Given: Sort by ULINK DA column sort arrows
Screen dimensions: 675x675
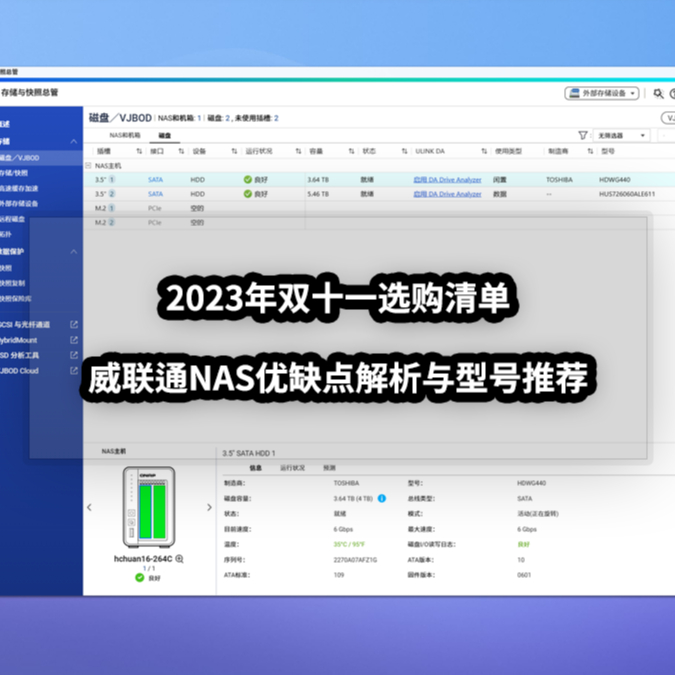Looking at the screenshot, I should pos(484,151).
